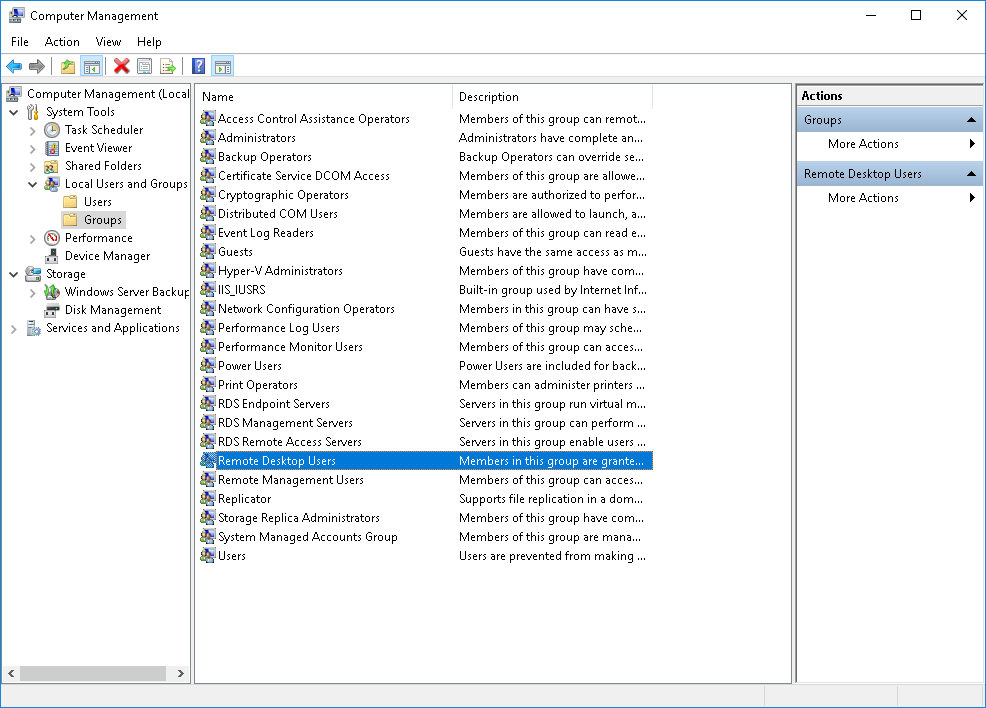Open the View menu
Screen dimensions: 986x708
pos(108,41)
